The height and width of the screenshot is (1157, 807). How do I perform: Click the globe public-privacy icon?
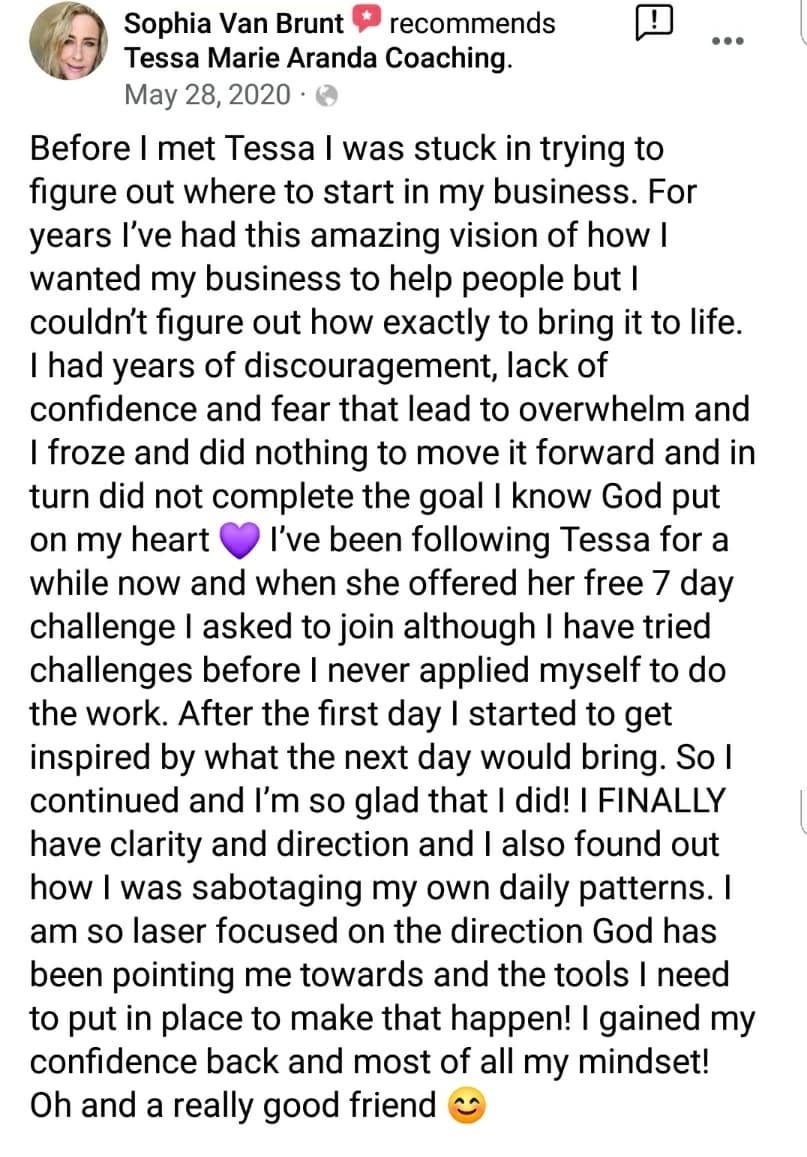326,96
